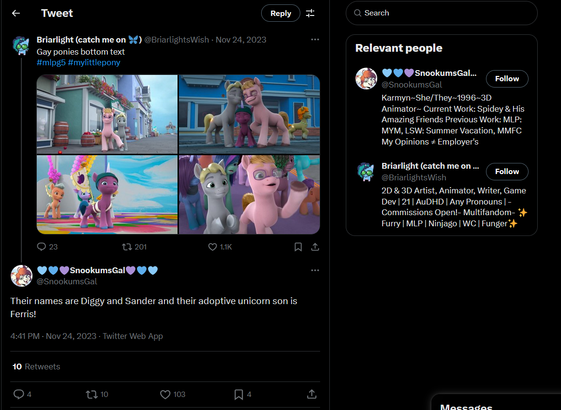The width and height of the screenshot is (561, 410).
Task: Click the Reply button in header
Action: (280, 13)
